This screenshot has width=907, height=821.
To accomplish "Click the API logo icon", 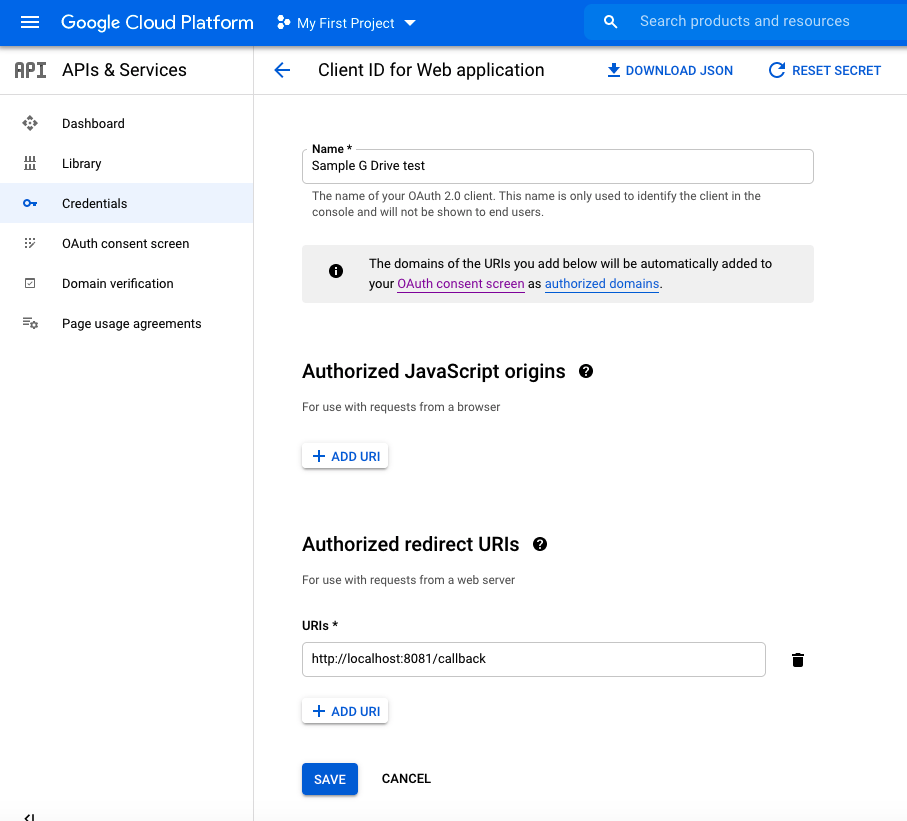I will coord(30,70).
